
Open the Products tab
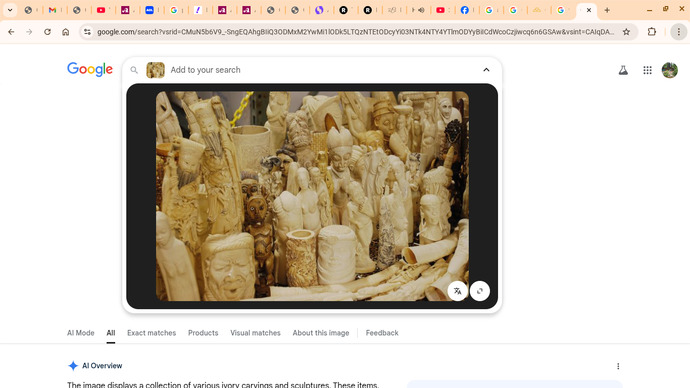tap(203, 333)
